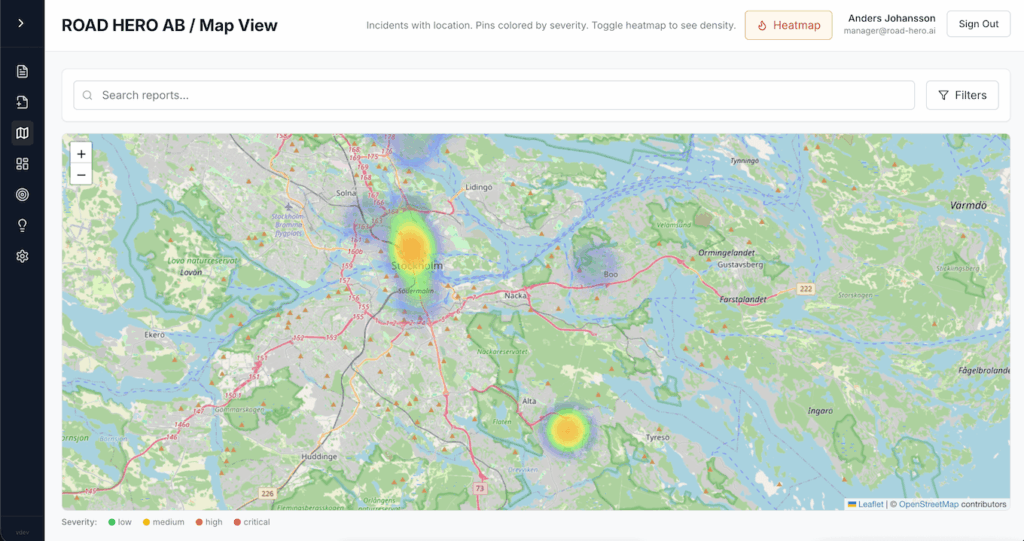Click the search magnifier icon
Viewport: 1024px width, 541px height.
[x=88, y=95]
